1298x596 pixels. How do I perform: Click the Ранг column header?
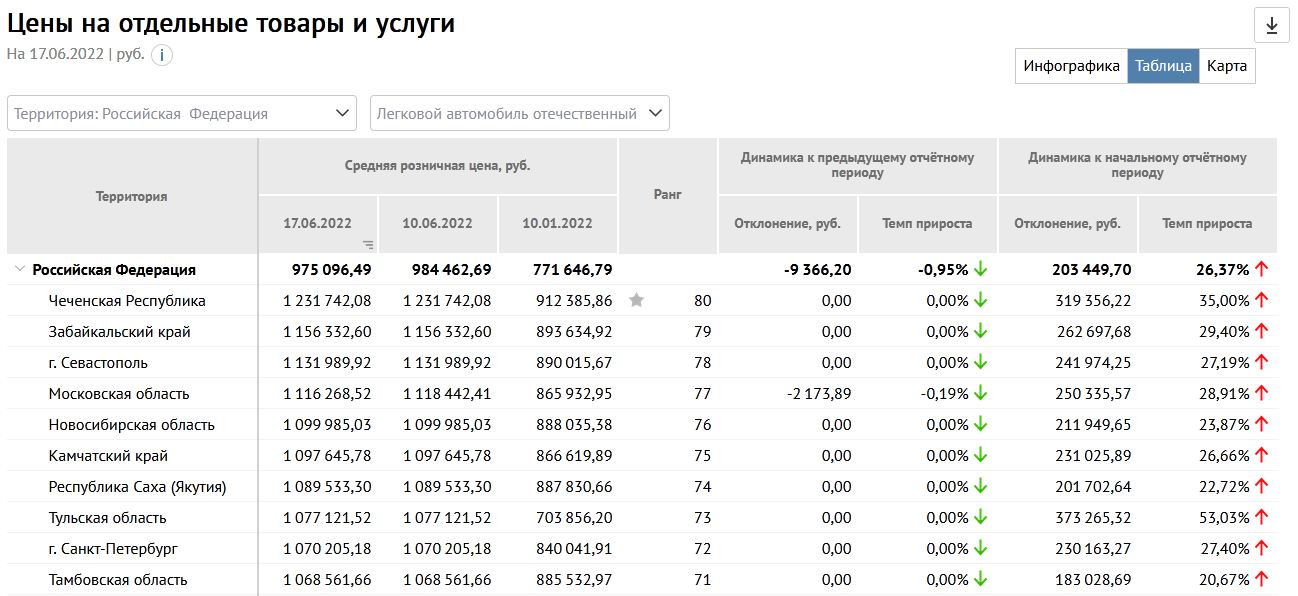tap(667, 195)
